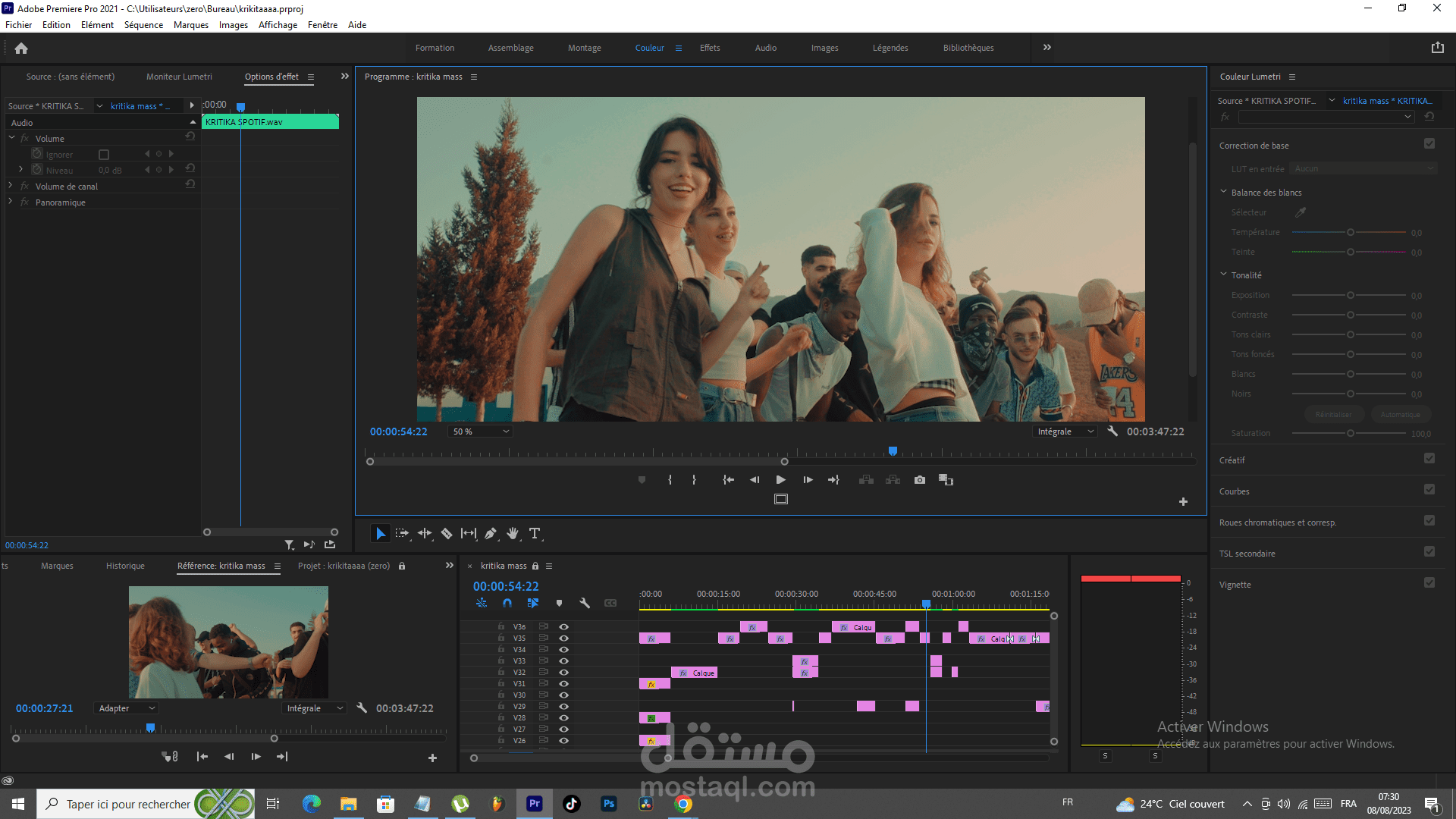Click the Export Frame camera icon
The height and width of the screenshot is (819, 1456).
pyautogui.click(x=919, y=480)
